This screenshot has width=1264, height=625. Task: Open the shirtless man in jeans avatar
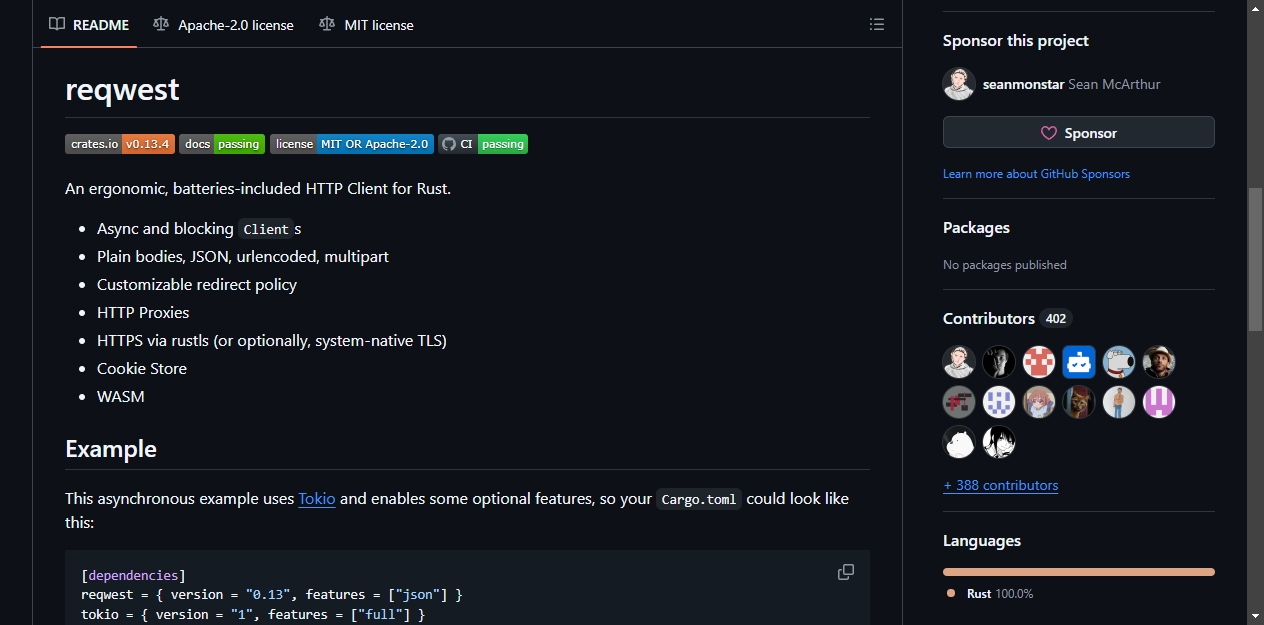1119,402
